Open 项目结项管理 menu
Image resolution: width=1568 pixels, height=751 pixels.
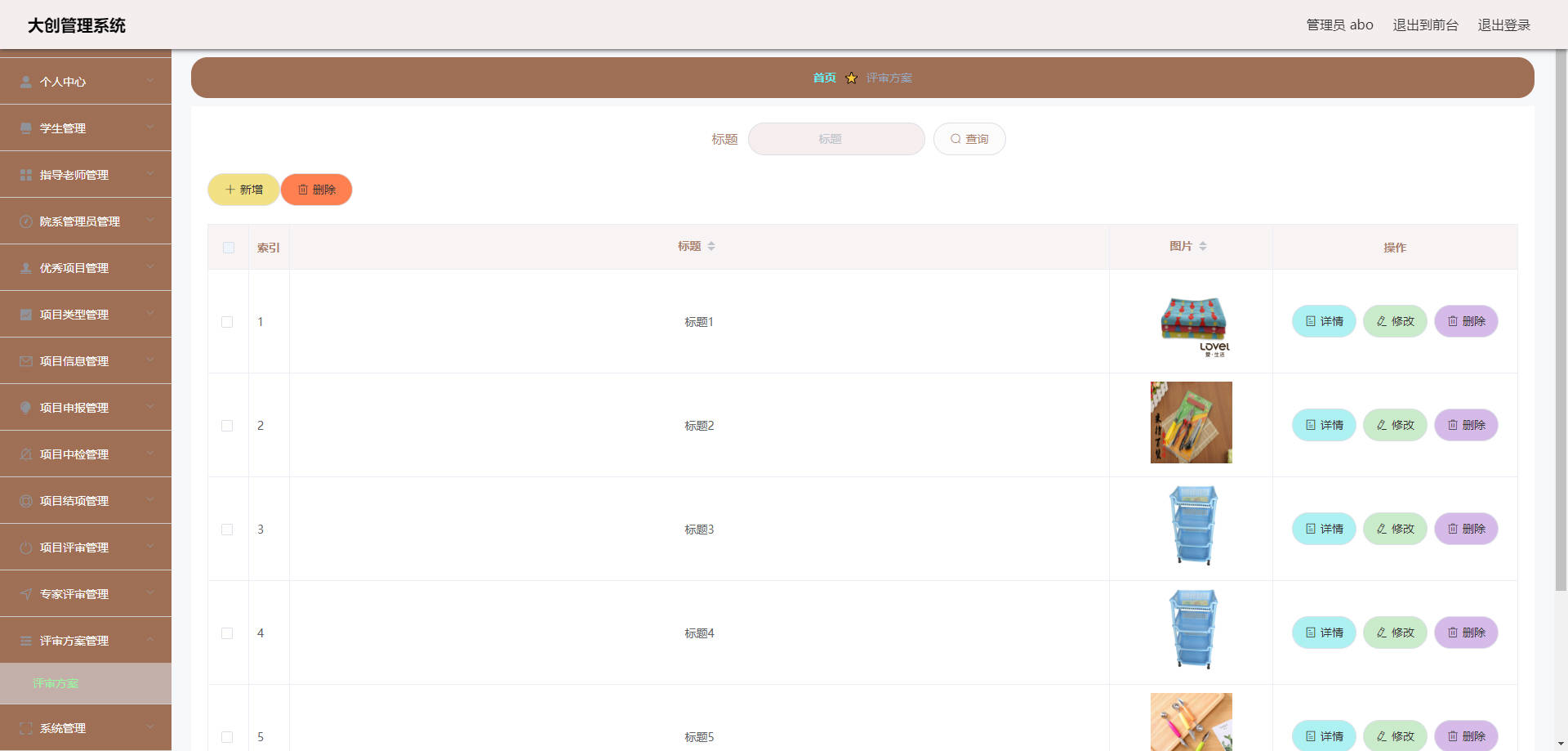(86, 501)
